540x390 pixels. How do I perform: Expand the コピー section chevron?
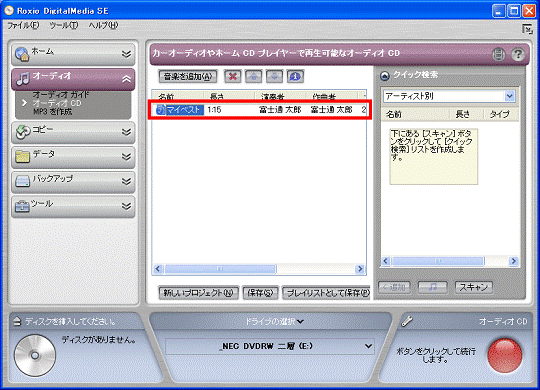(126, 132)
